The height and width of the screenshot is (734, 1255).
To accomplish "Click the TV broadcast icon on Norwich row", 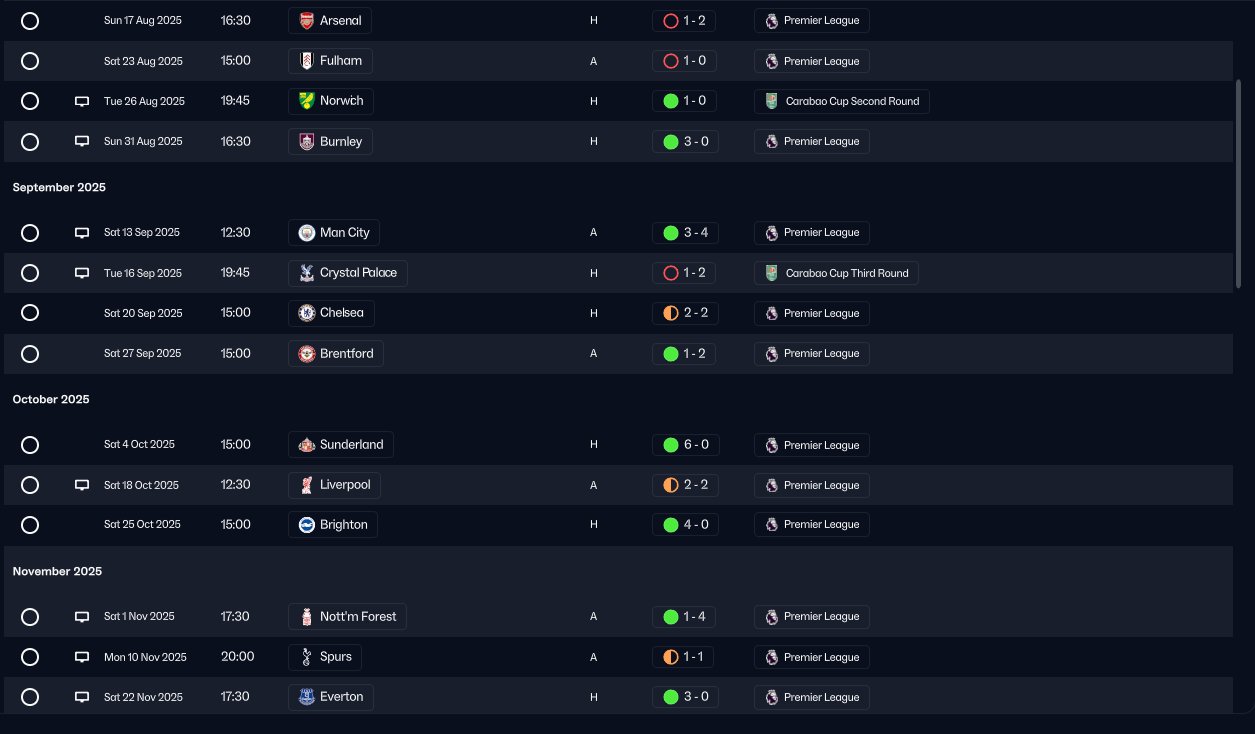I will pos(82,101).
